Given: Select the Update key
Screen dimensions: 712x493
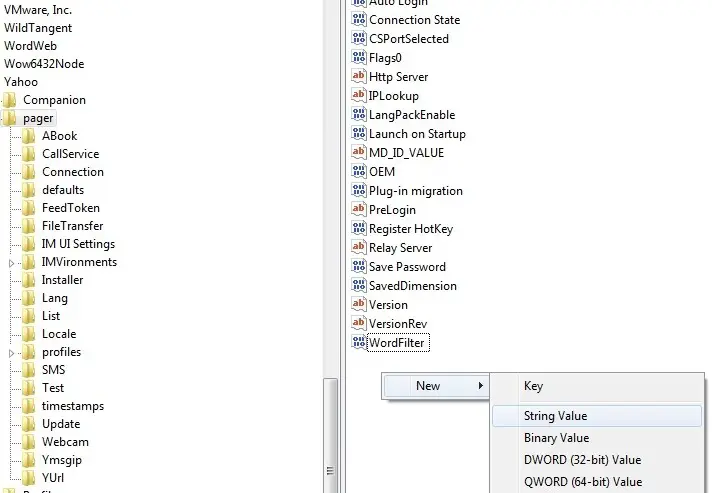Looking at the screenshot, I should 61,424.
